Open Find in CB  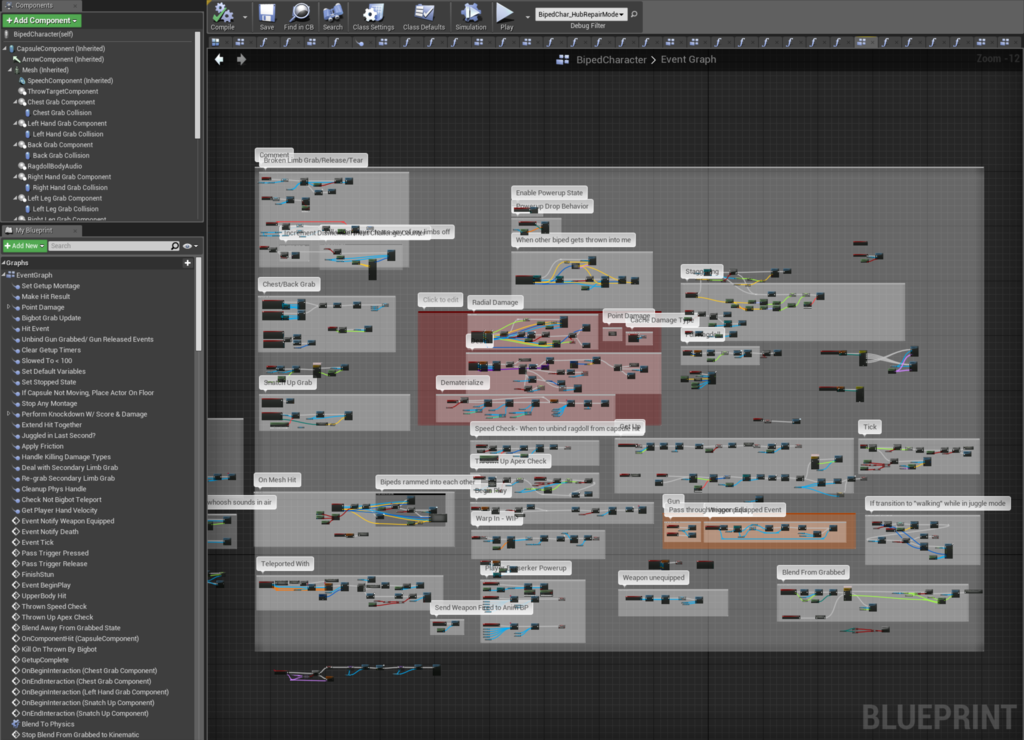298,16
